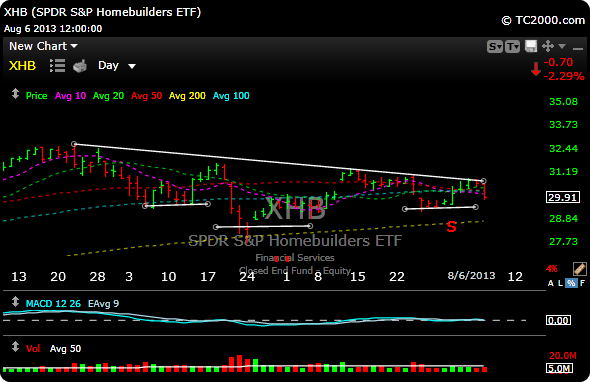
Task: Open the S dropdown button
Action: [494, 47]
